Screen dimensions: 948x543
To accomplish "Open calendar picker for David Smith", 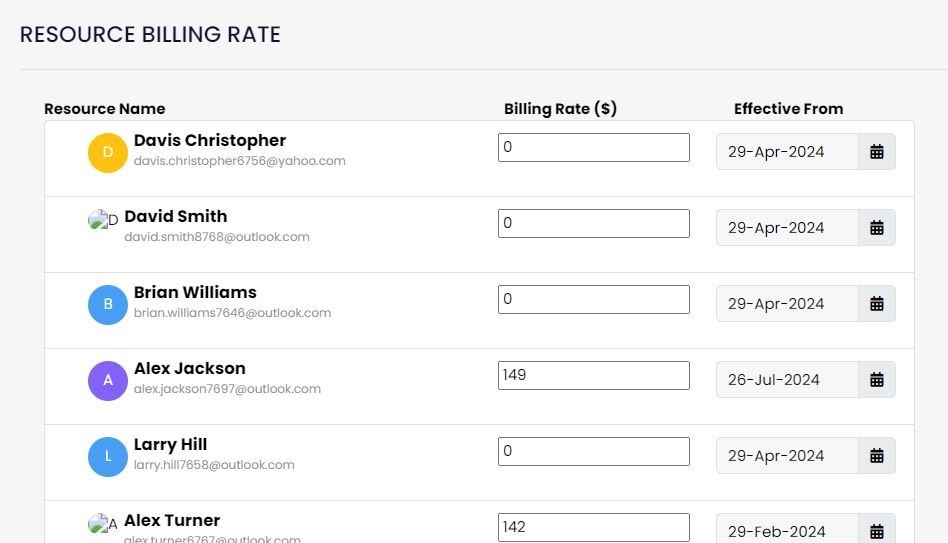I will (877, 228).
